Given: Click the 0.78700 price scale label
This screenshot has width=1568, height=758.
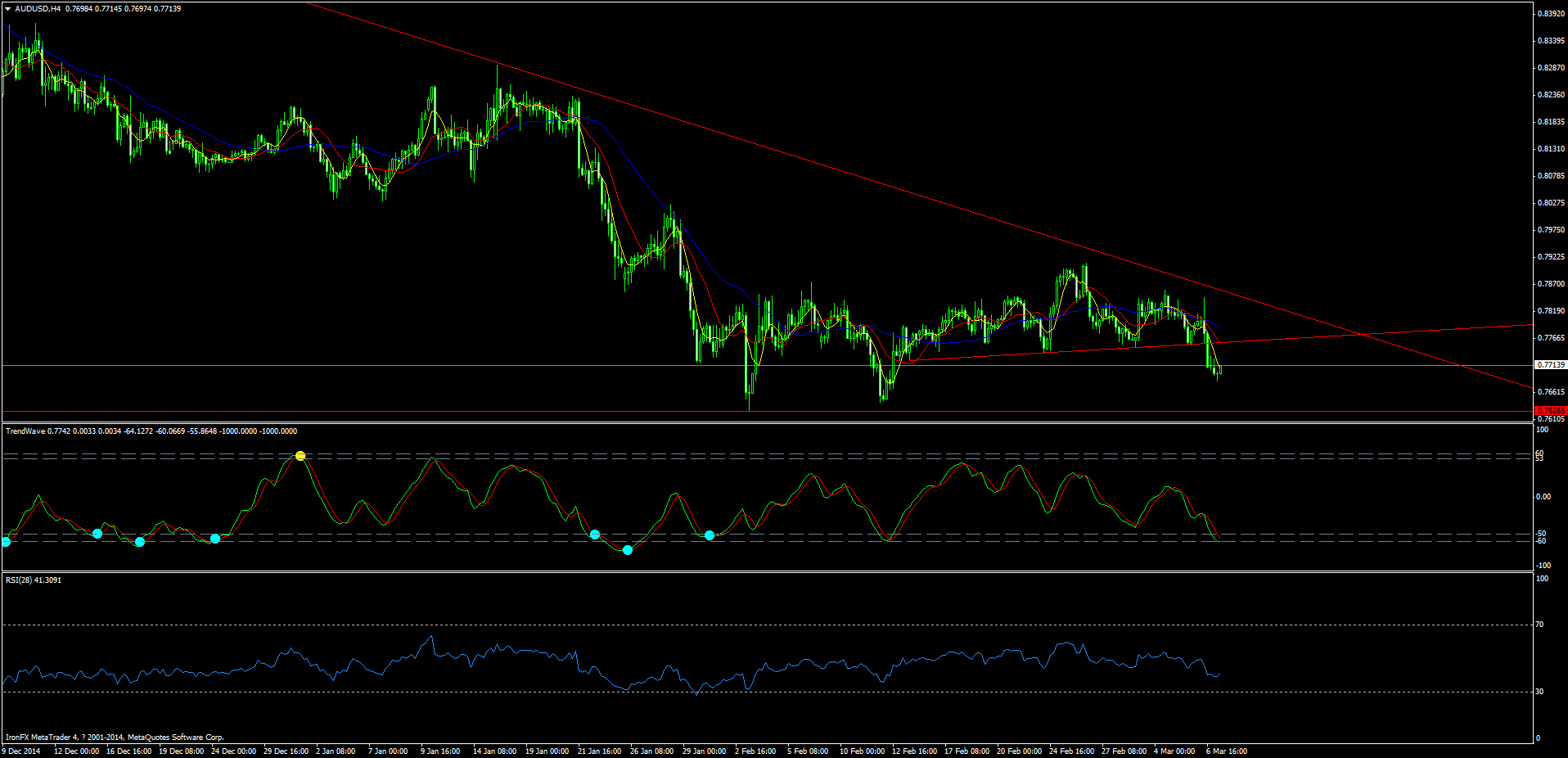Looking at the screenshot, I should (x=1552, y=284).
